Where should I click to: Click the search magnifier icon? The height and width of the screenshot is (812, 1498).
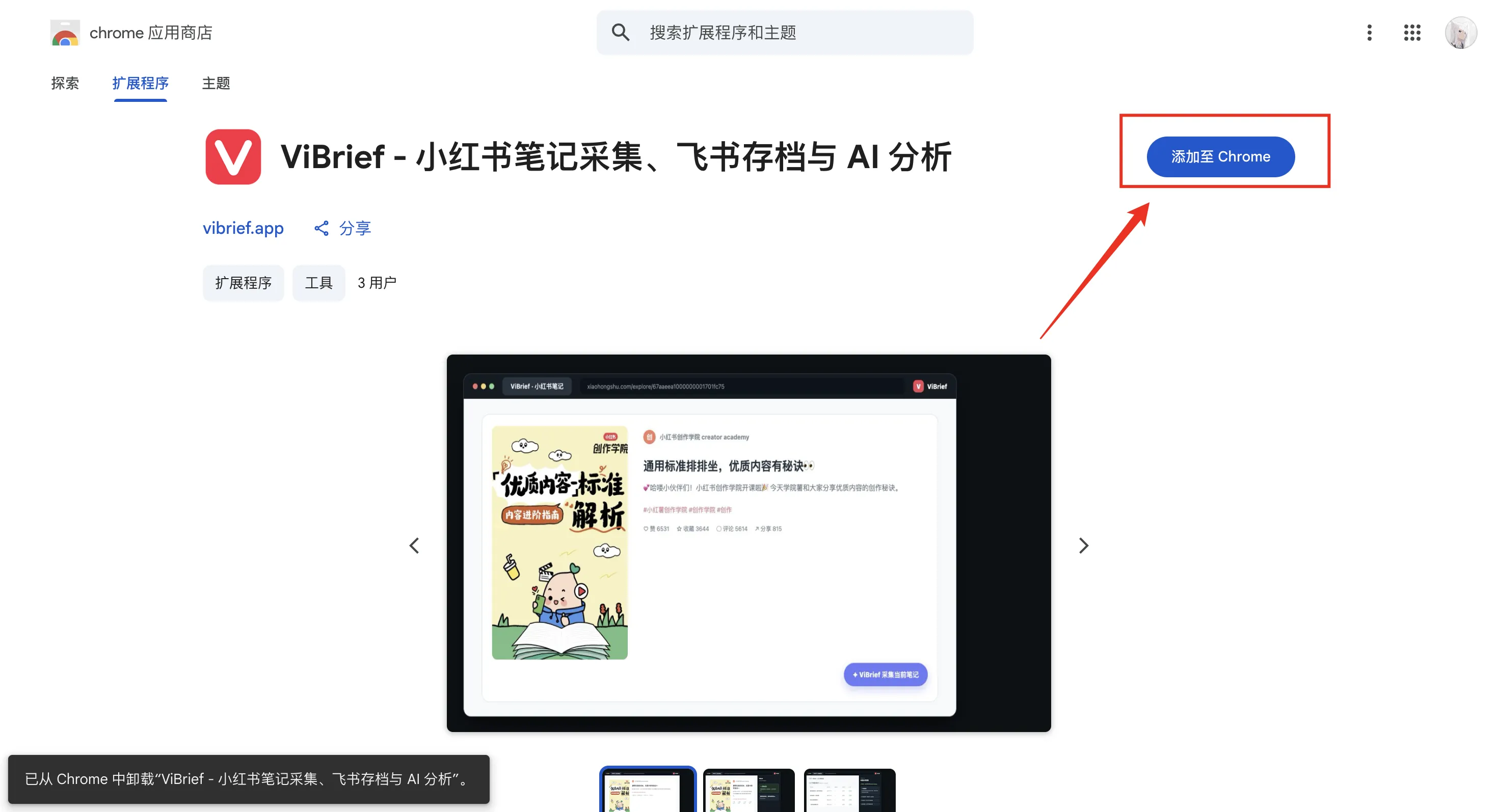(x=621, y=33)
